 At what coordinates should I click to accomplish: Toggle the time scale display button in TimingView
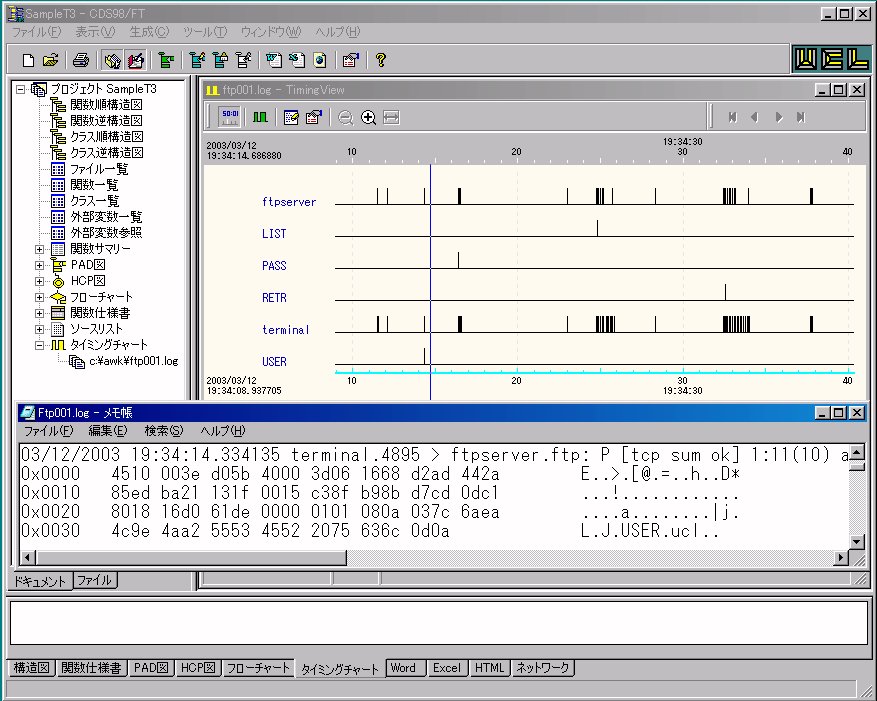[x=229, y=118]
